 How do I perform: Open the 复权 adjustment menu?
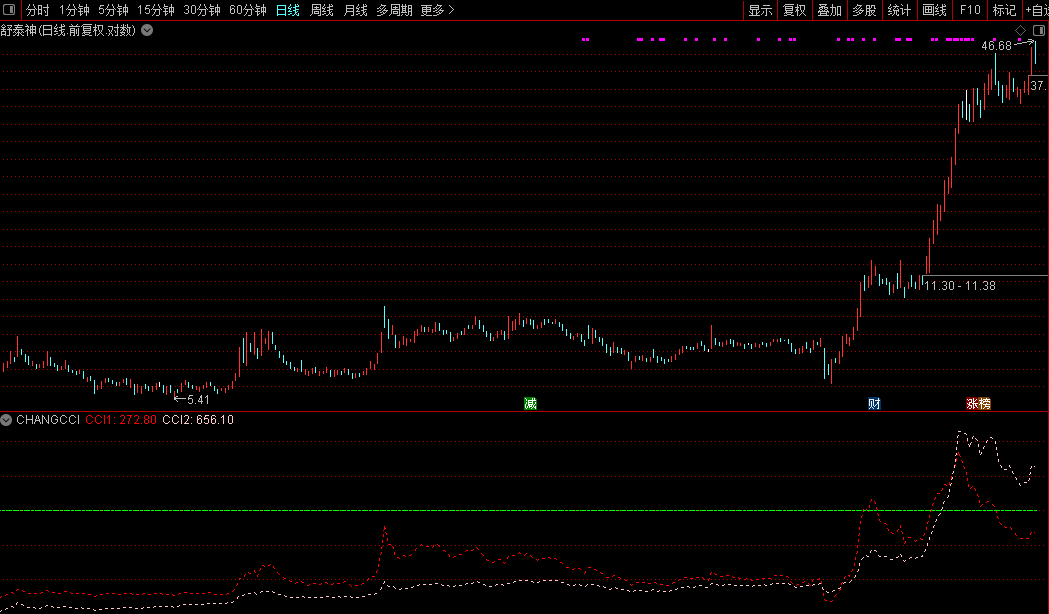tap(795, 10)
